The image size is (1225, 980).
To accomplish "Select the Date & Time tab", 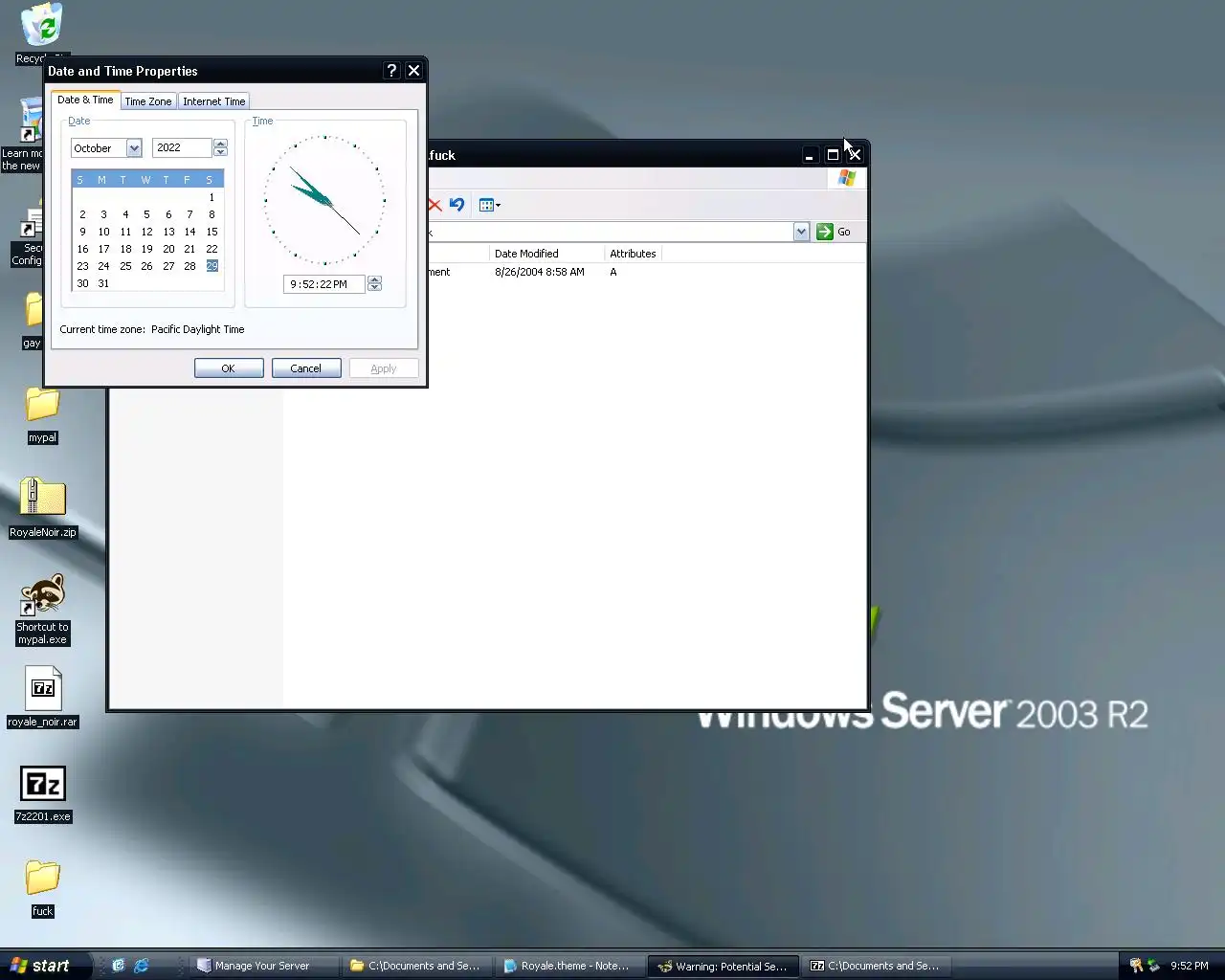I will click(85, 100).
